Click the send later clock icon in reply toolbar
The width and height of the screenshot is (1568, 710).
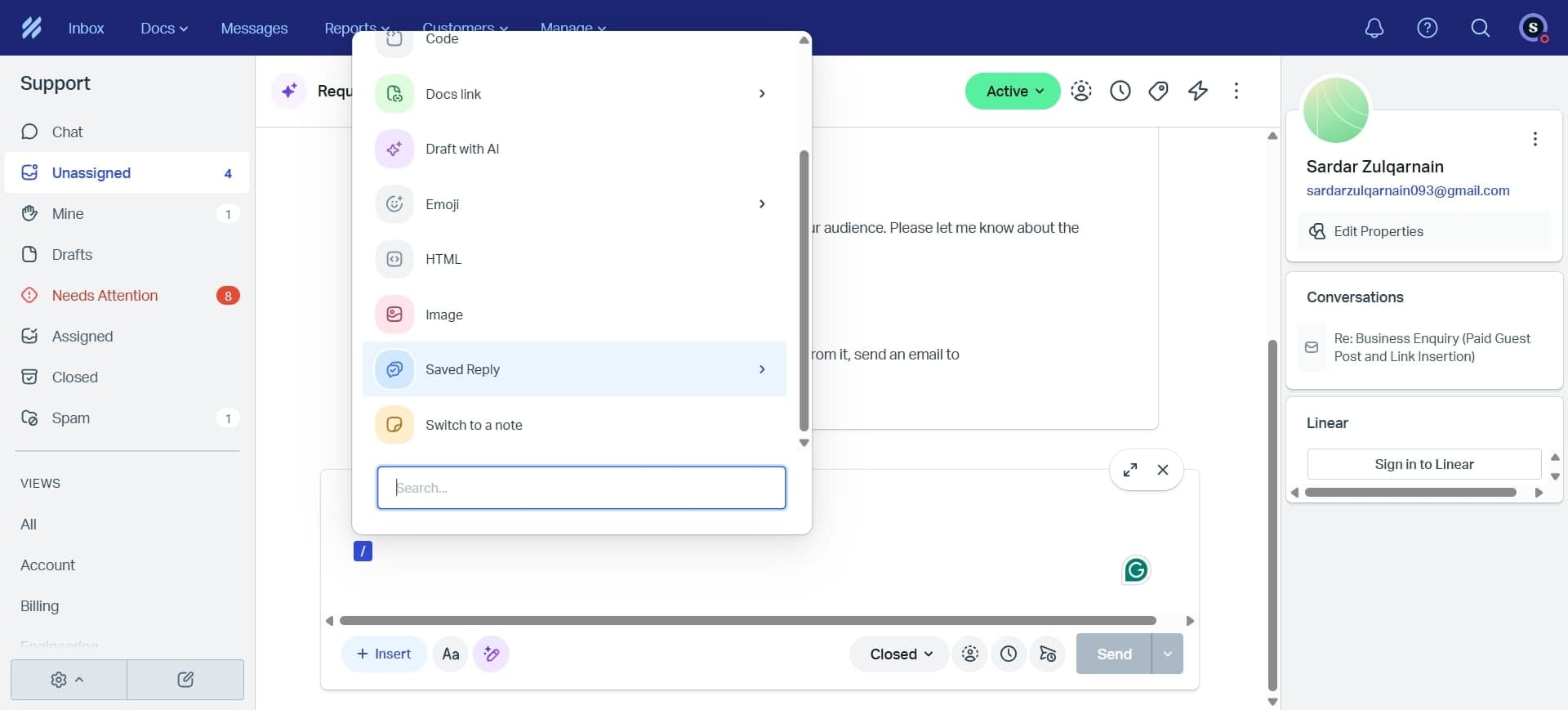[x=1009, y=654]
